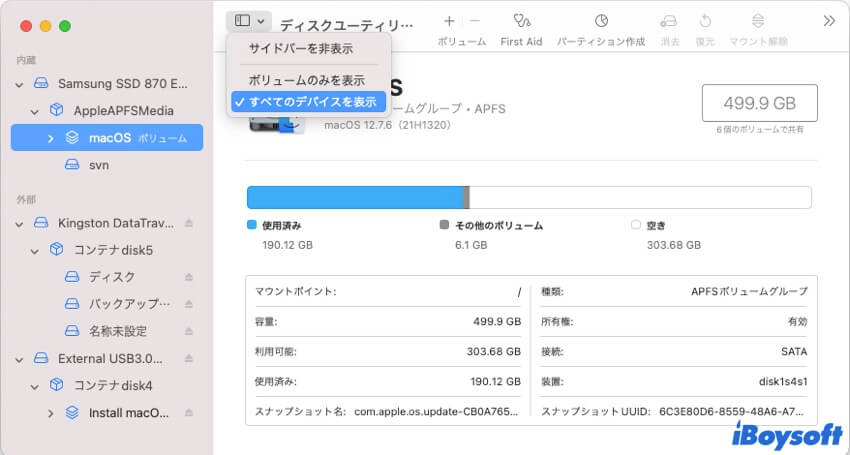Select the External USB3.0 drive icon
Viewport: 850px width, 455px height.
(41, 358)
